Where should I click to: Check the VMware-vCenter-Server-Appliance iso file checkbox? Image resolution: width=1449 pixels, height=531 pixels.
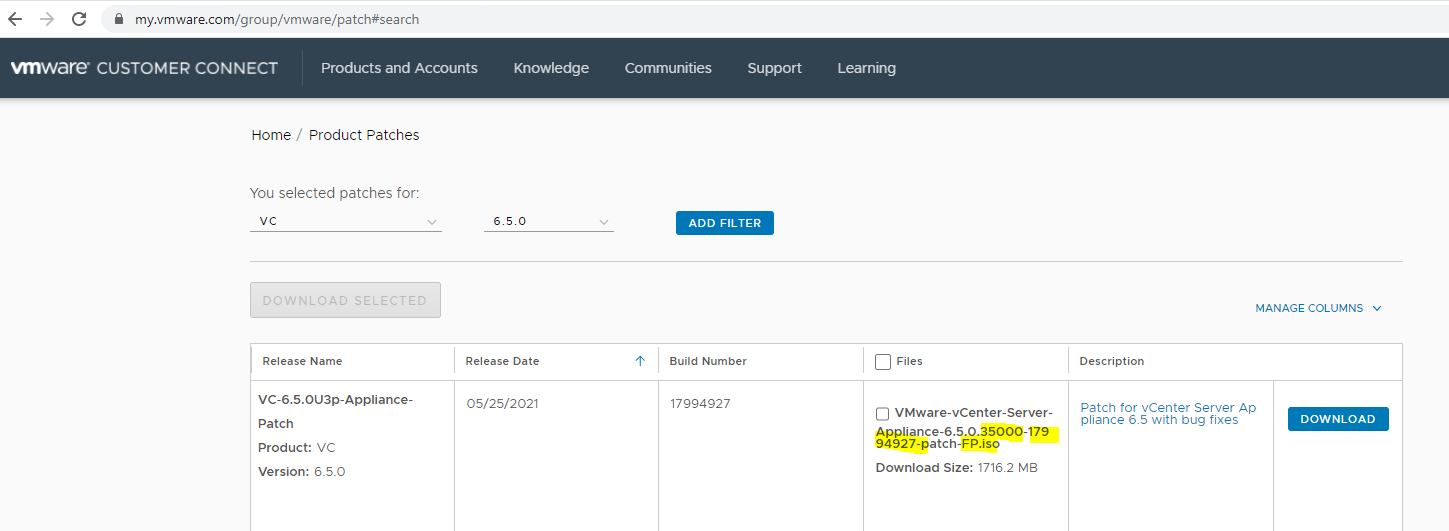pos(882,413)
